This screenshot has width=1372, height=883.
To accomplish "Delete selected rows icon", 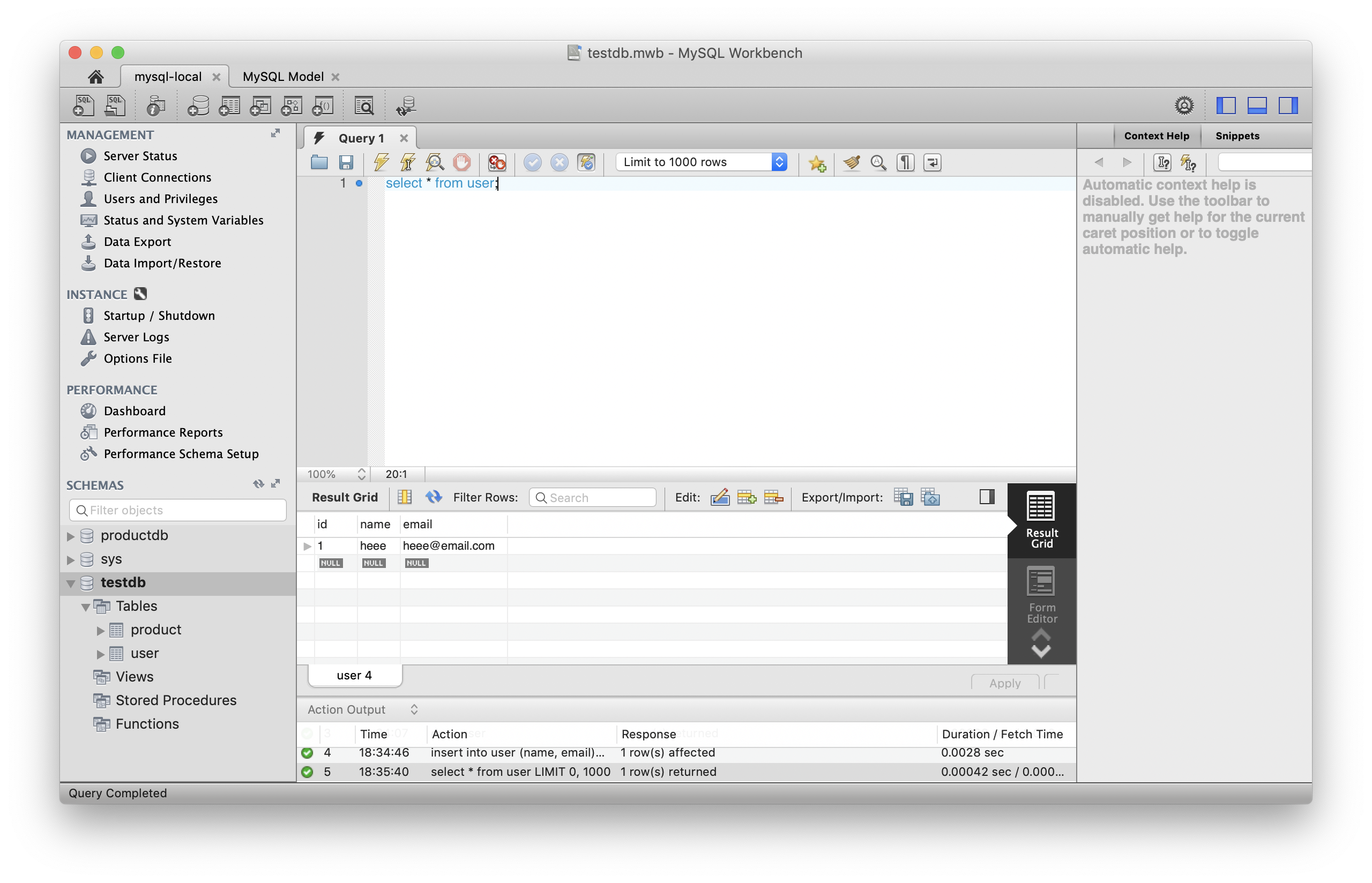I will 773,497.
